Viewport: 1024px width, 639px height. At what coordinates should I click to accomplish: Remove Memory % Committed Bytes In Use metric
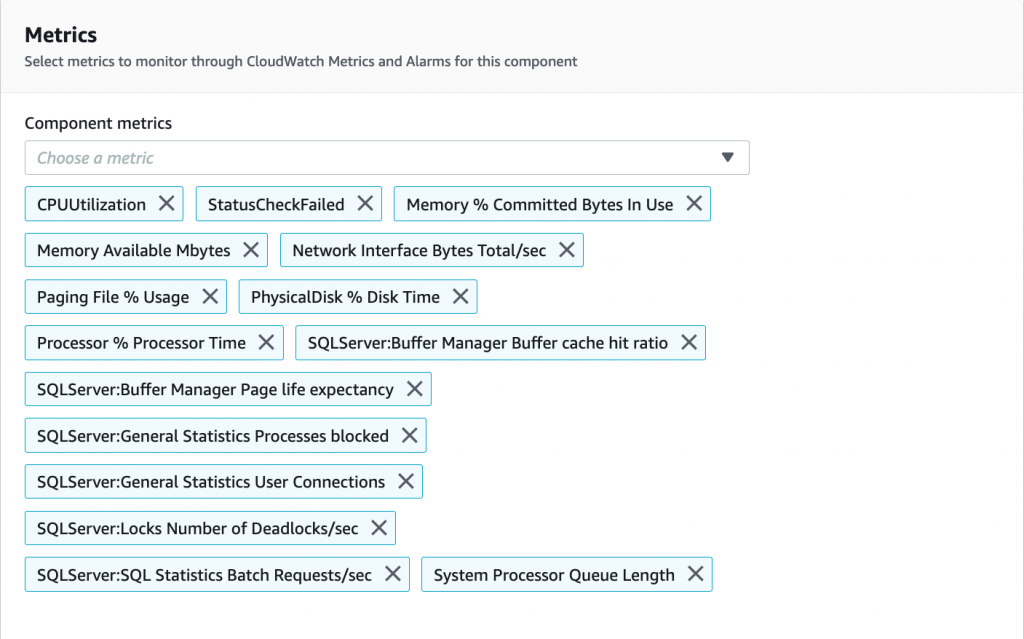(x=694, y=203)
